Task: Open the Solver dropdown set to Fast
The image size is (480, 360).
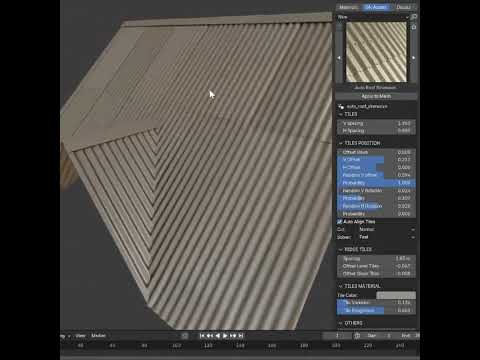Action: 387,237
